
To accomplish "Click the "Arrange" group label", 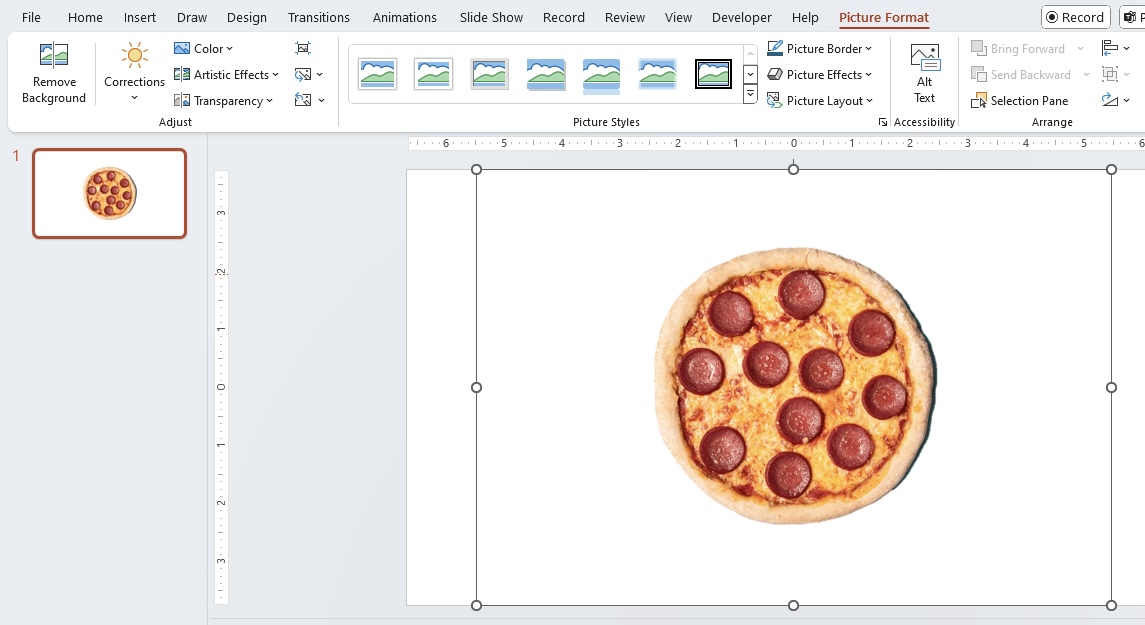I will [x=1052, y=122].
